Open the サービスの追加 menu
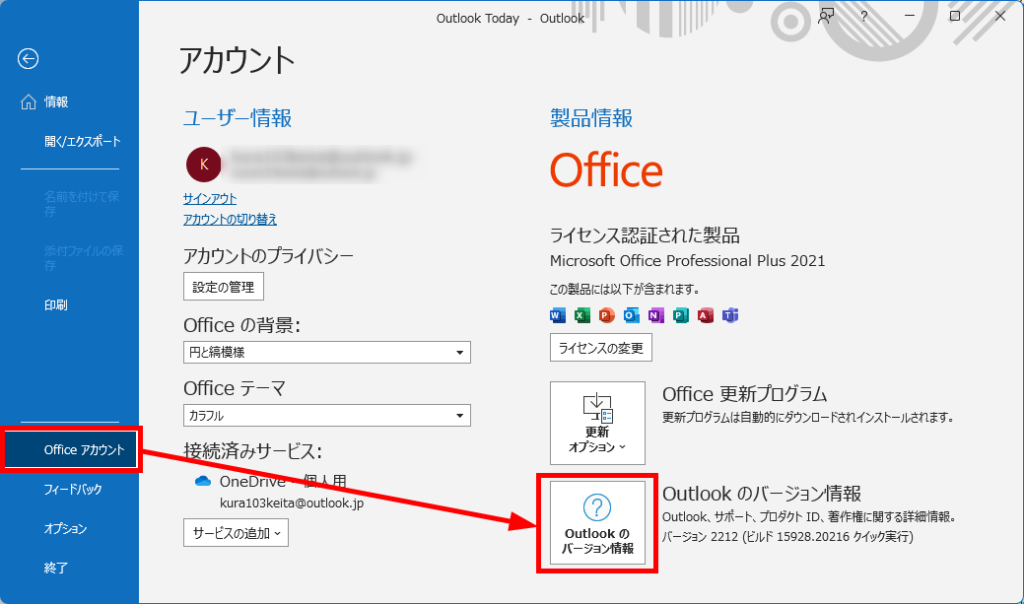Image resolution: width=1024 pixels, height=604 pixels. (235, 532)
